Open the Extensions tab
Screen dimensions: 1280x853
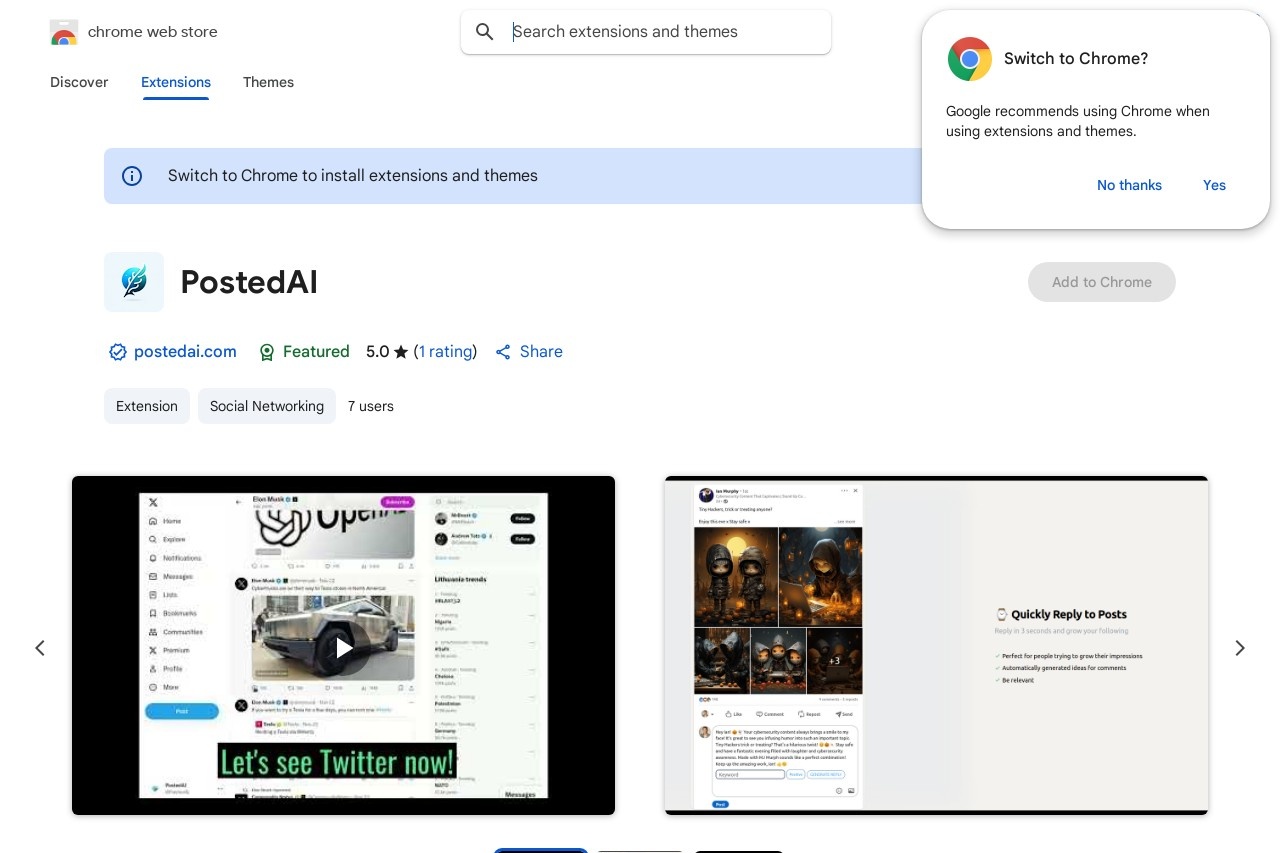coord(176,82)
